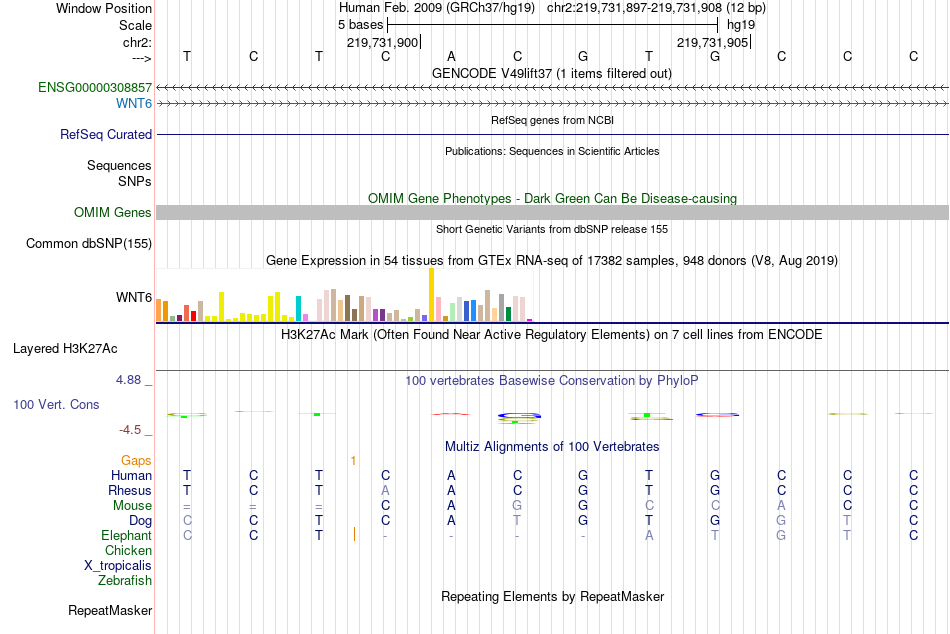Click the '--->' base direction arrow label
The image size is (950, 634).
click(141, 58)
